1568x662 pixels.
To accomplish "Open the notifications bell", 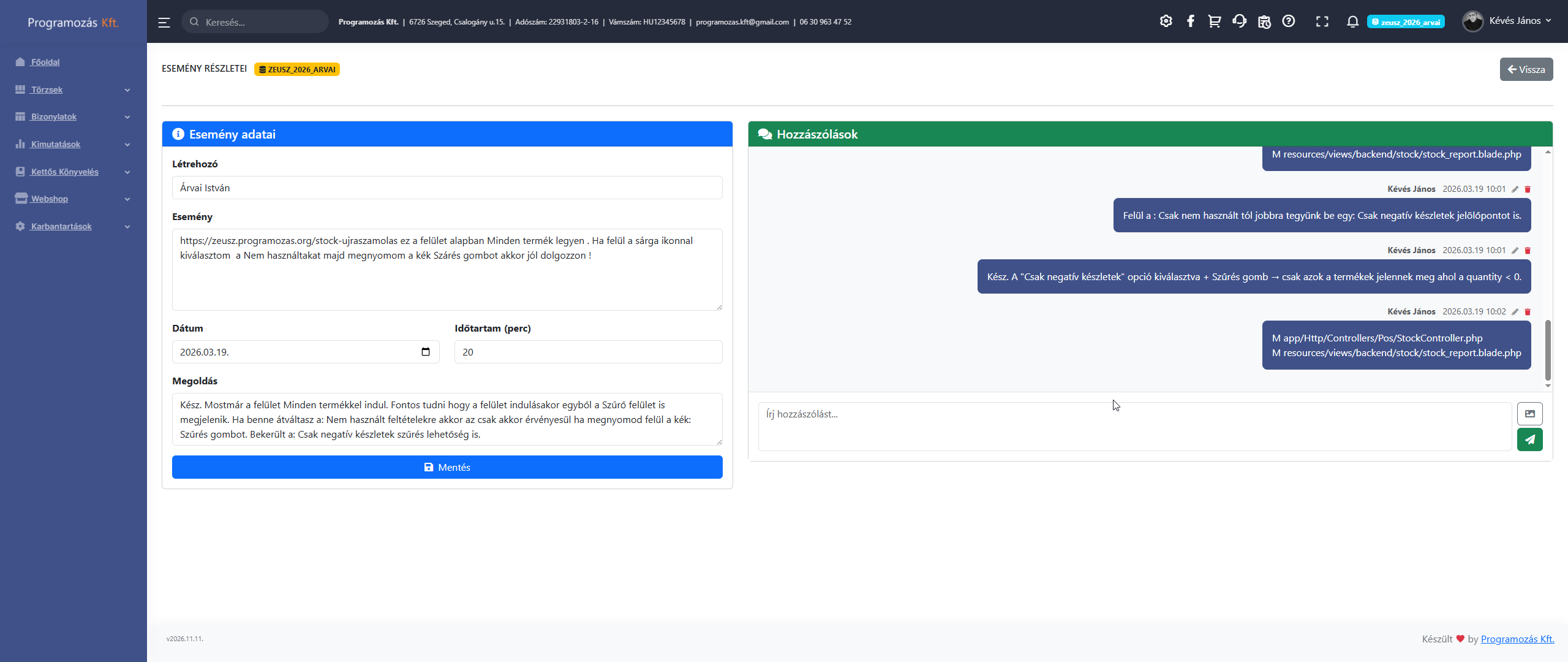I will [1352, 22].
